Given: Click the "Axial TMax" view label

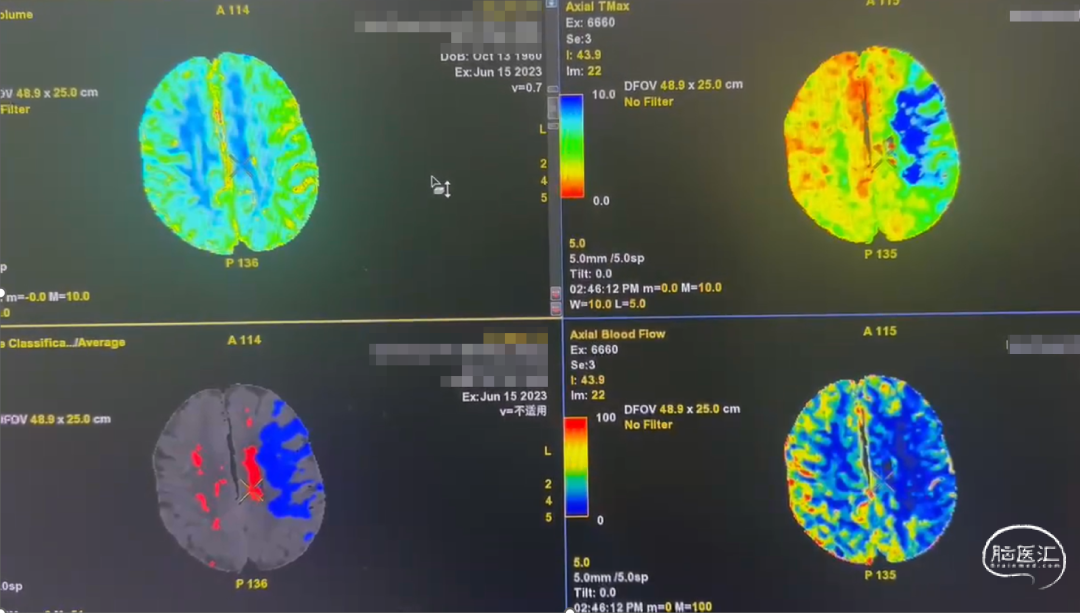Looking at the screenshot, I should pyautogui.click(x=598, y=7).
